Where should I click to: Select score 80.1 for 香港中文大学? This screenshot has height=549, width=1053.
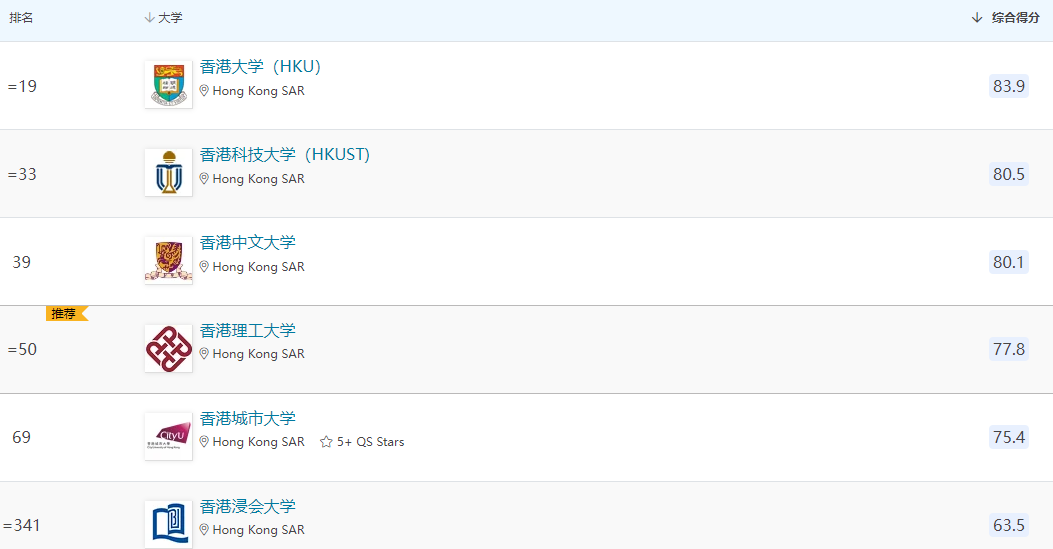click(x=1009, y=262)
